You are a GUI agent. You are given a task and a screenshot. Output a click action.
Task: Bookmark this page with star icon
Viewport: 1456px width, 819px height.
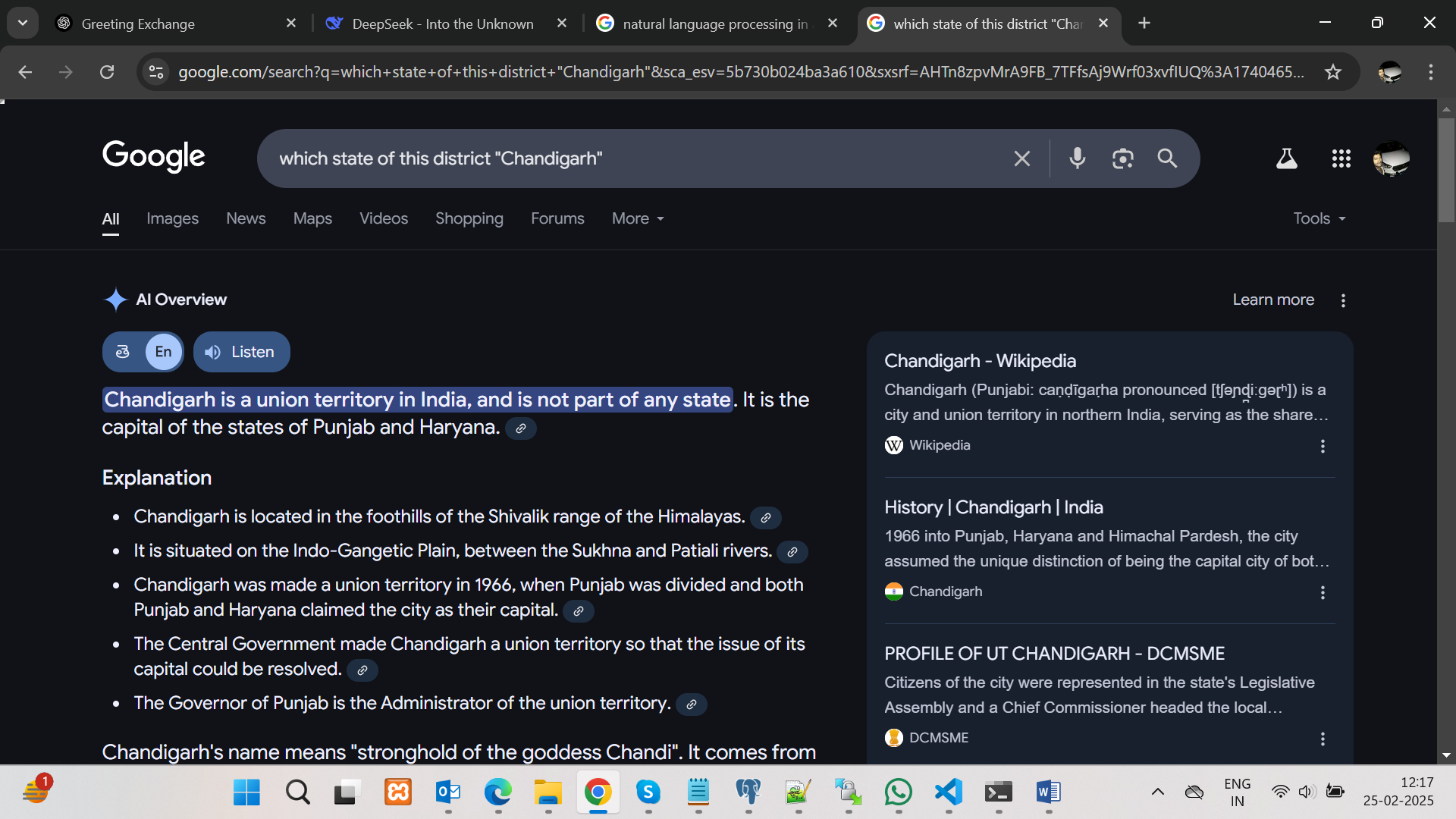tap(1332, 72)
